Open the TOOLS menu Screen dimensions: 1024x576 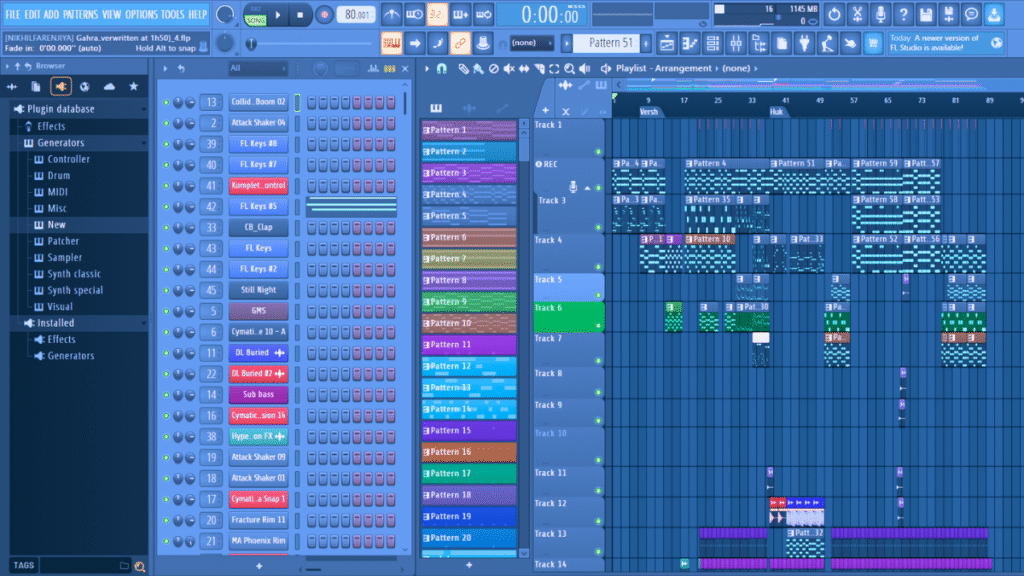172,14
